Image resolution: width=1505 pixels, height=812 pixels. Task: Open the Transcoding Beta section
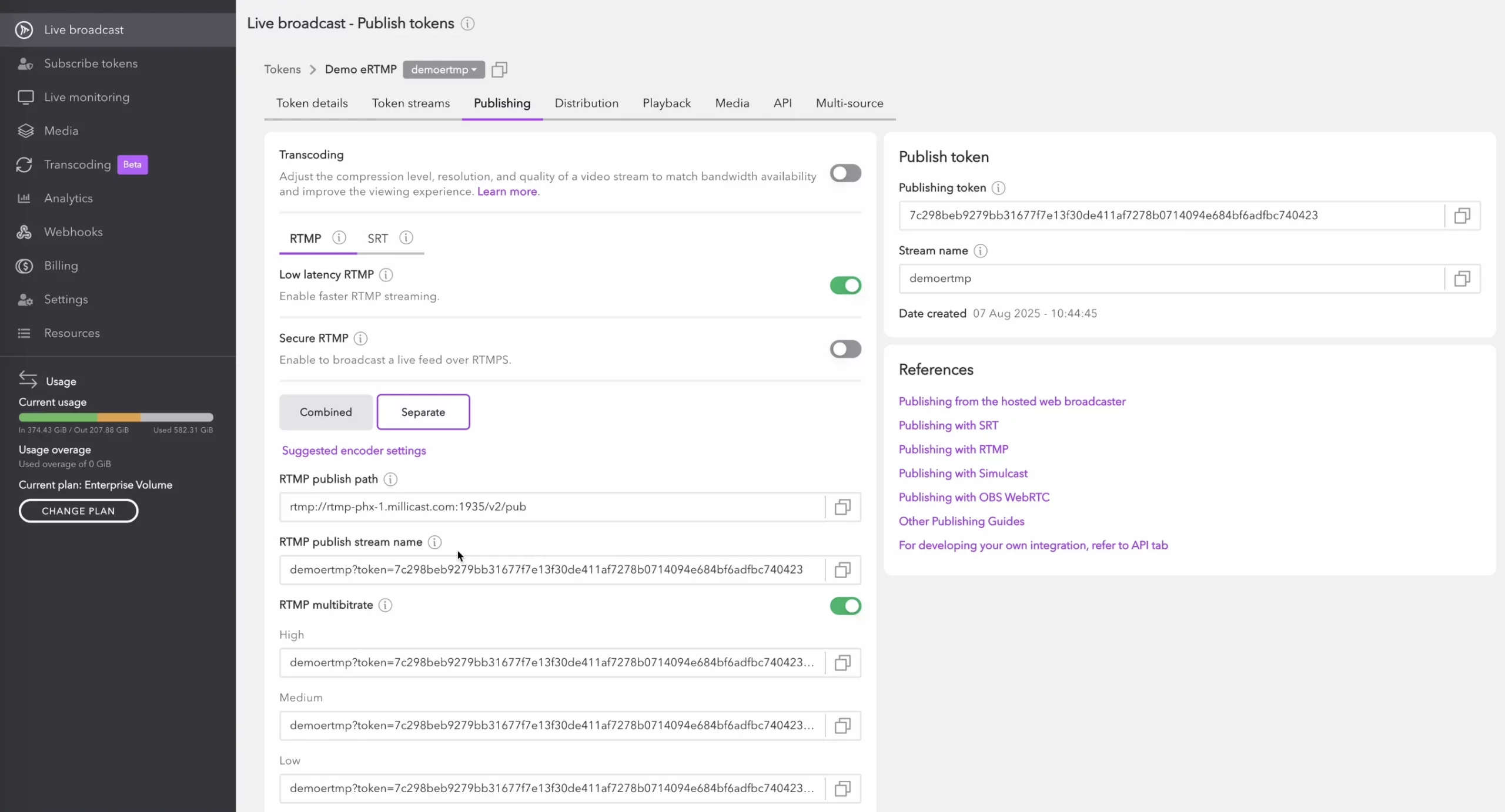[x=76, y=165]
